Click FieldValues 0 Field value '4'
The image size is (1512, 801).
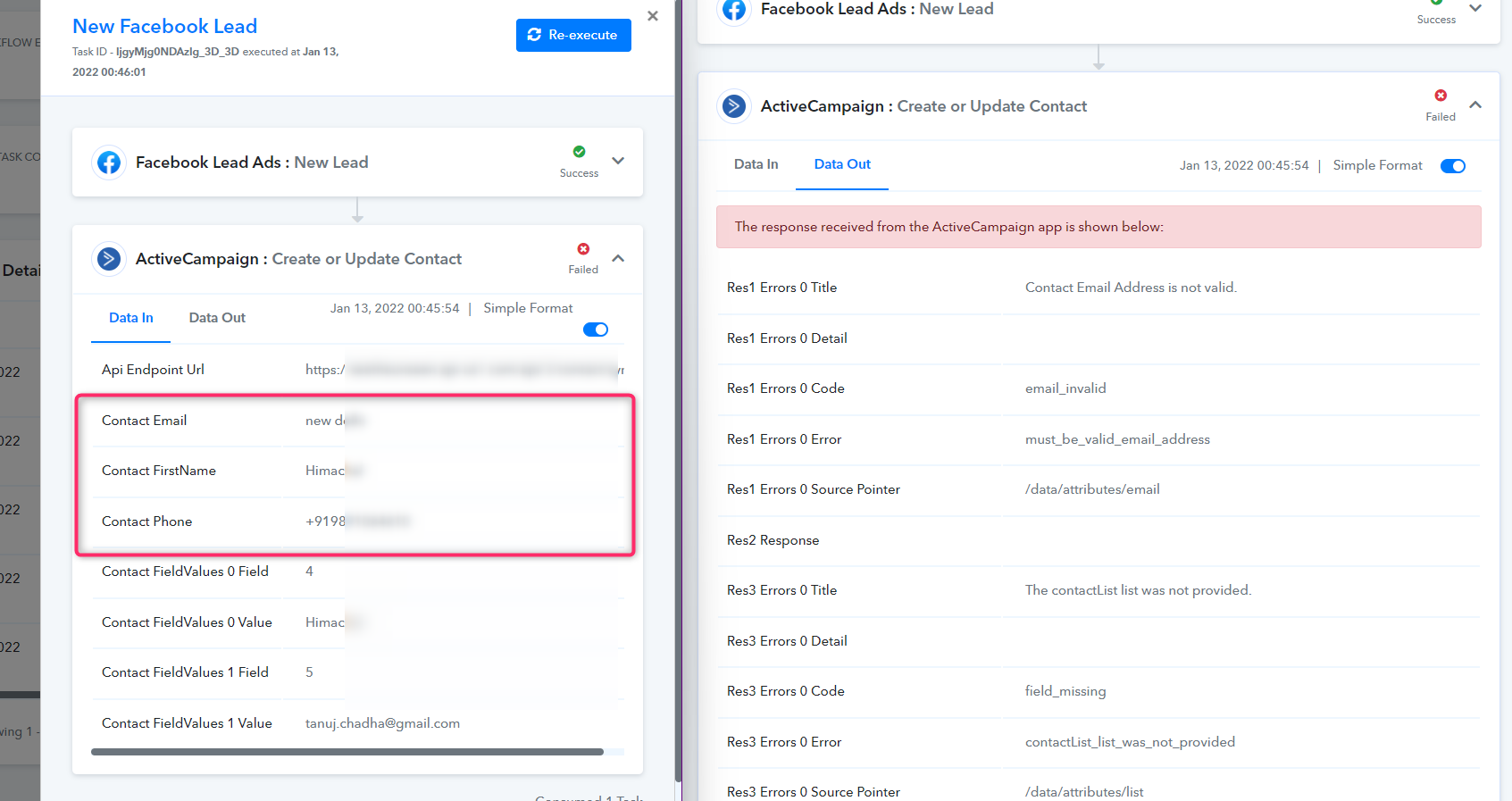point(309,572)
